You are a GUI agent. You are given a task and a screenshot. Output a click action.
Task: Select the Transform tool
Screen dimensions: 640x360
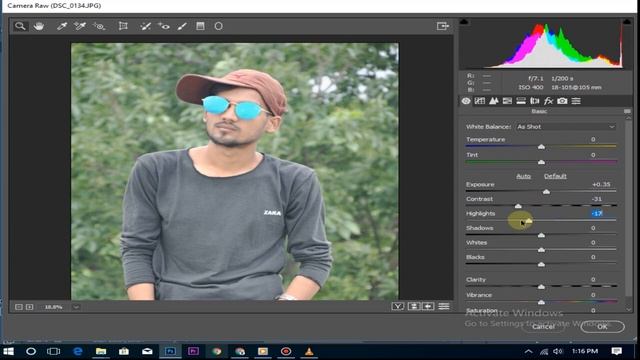123,26
